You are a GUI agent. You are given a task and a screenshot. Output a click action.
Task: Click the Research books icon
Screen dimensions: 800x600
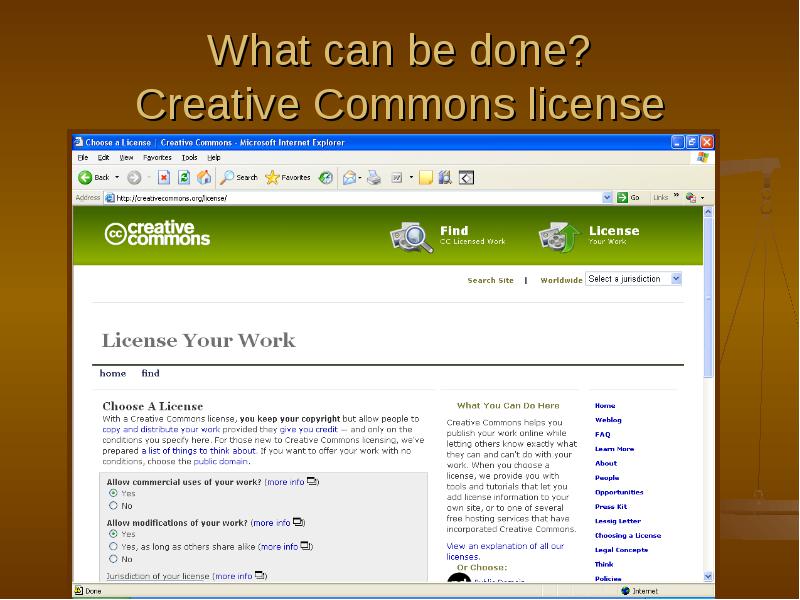click(445, 177)
